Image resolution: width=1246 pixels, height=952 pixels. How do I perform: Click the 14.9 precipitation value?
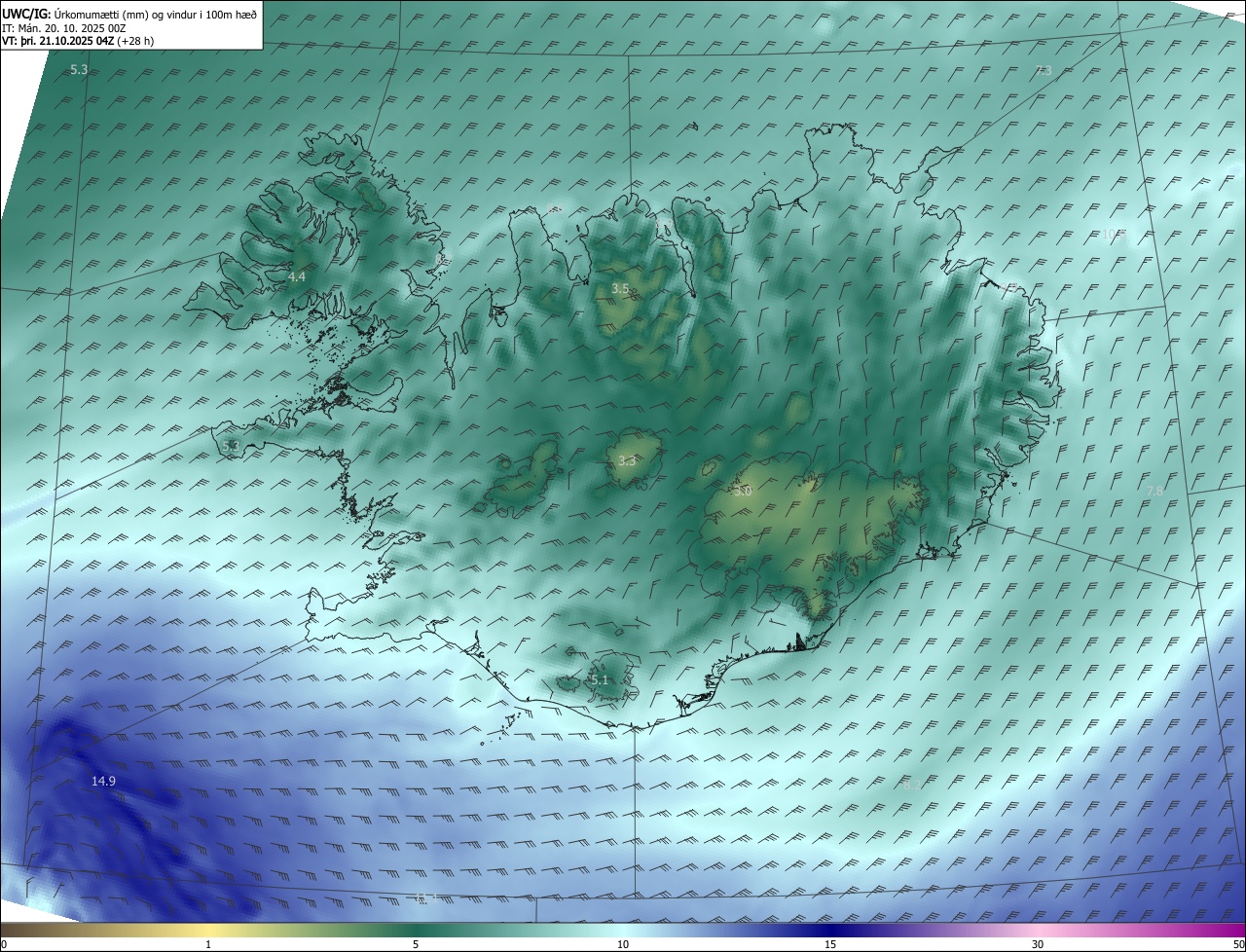click(104, 781)
